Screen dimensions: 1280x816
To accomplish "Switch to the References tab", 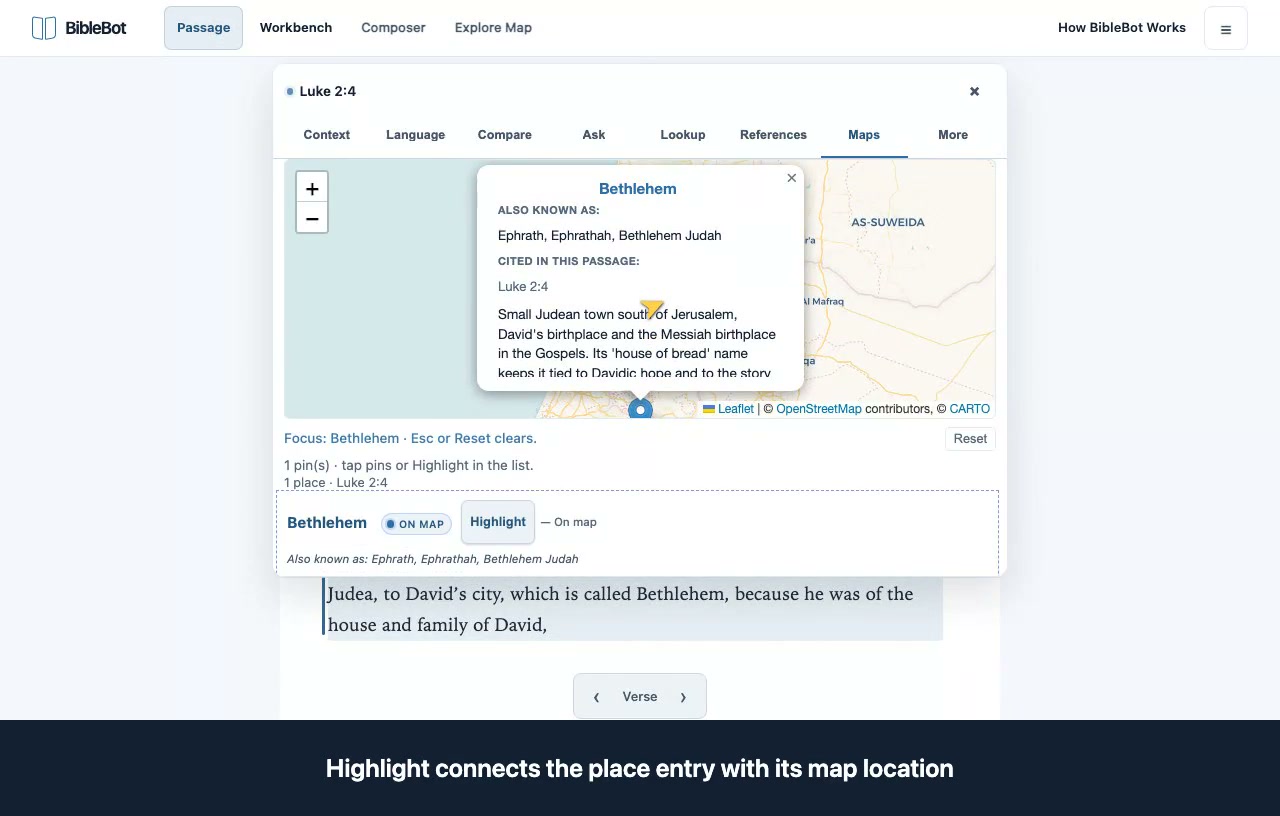I will click(773, 135).
